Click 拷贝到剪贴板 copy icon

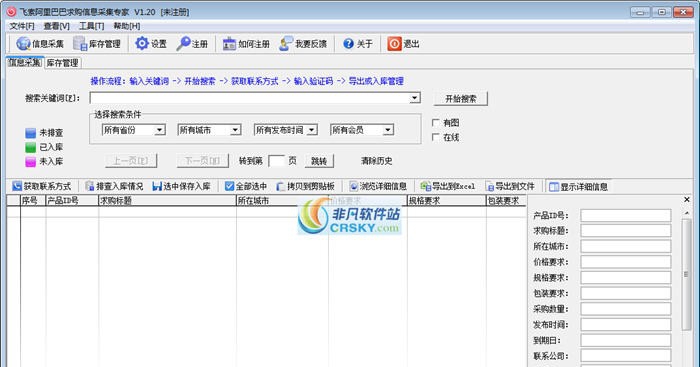[x=280, y=186]
